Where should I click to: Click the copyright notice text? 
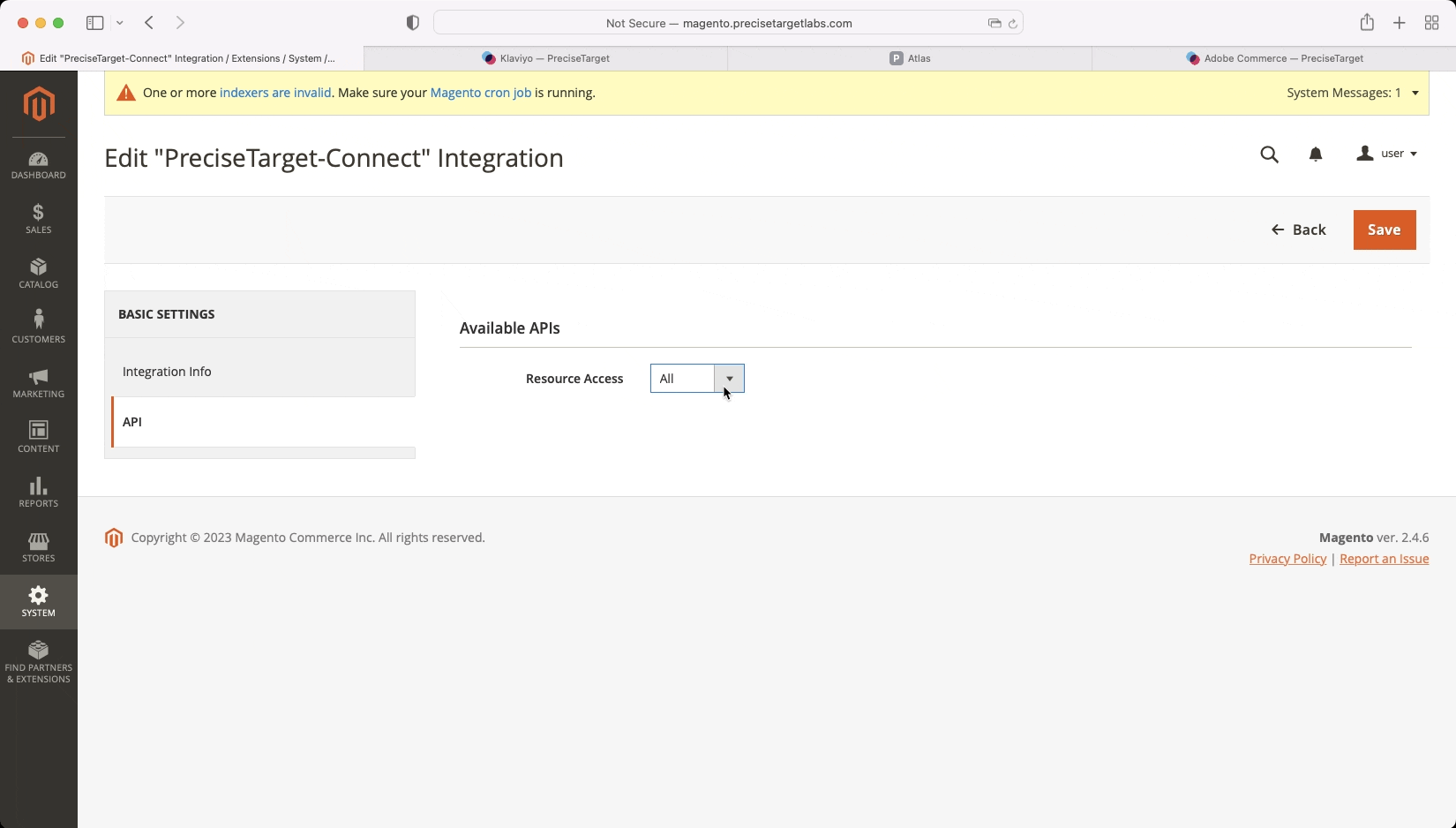(x=308, y=538)
